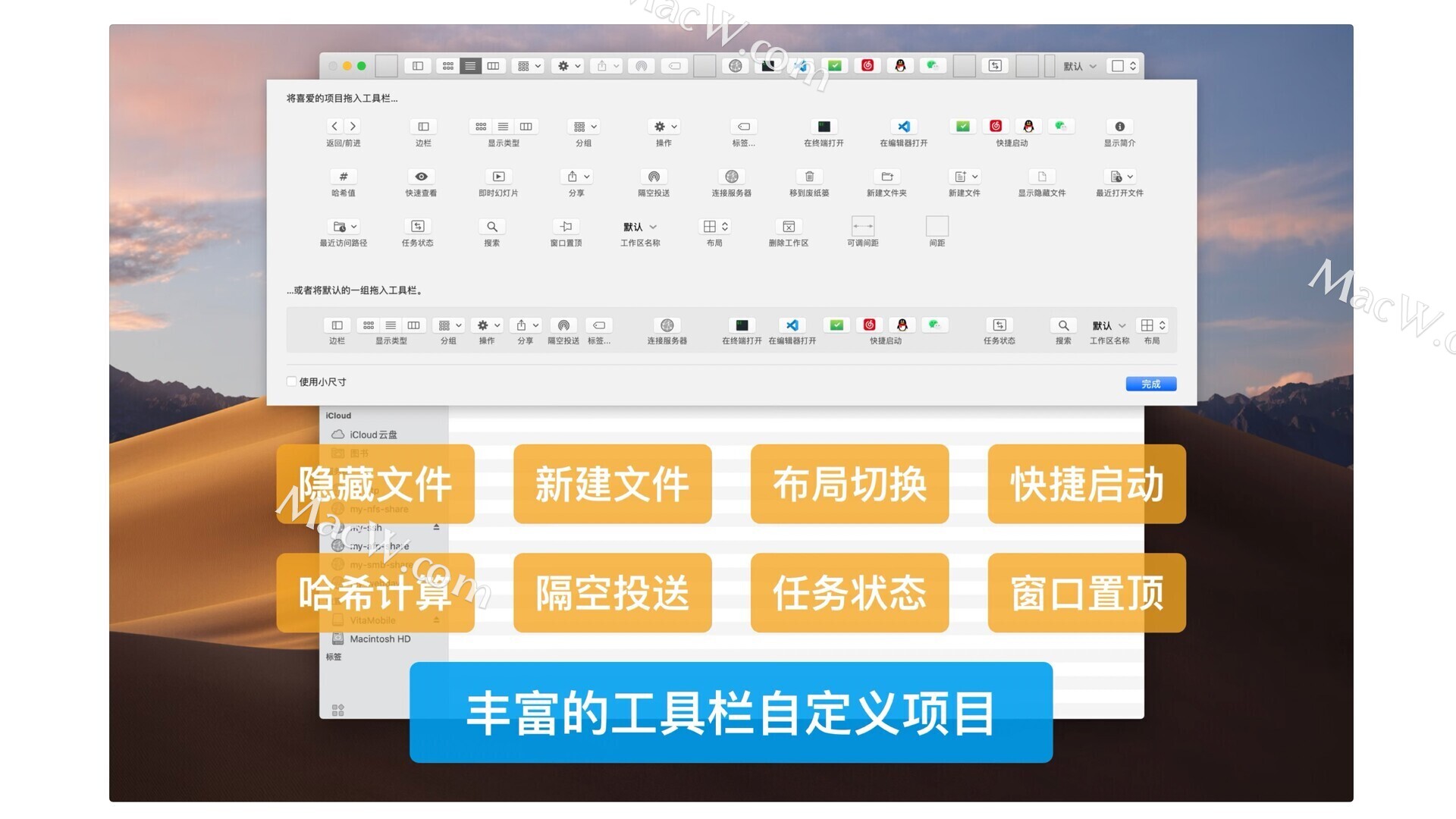Click the 标签 heading in sidebar
The width and height of the screenshot is (1456, 819).
(334, 657)
